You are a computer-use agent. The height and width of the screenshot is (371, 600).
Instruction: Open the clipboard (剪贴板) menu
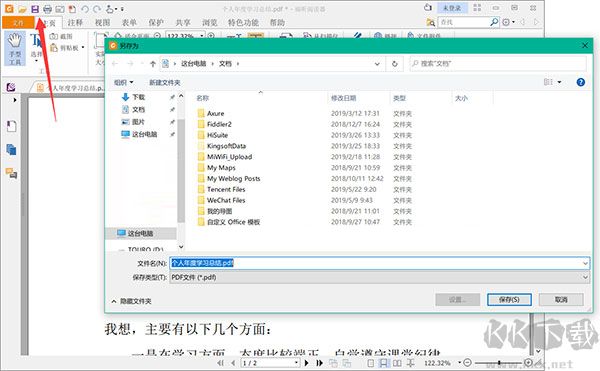point(67,48)
